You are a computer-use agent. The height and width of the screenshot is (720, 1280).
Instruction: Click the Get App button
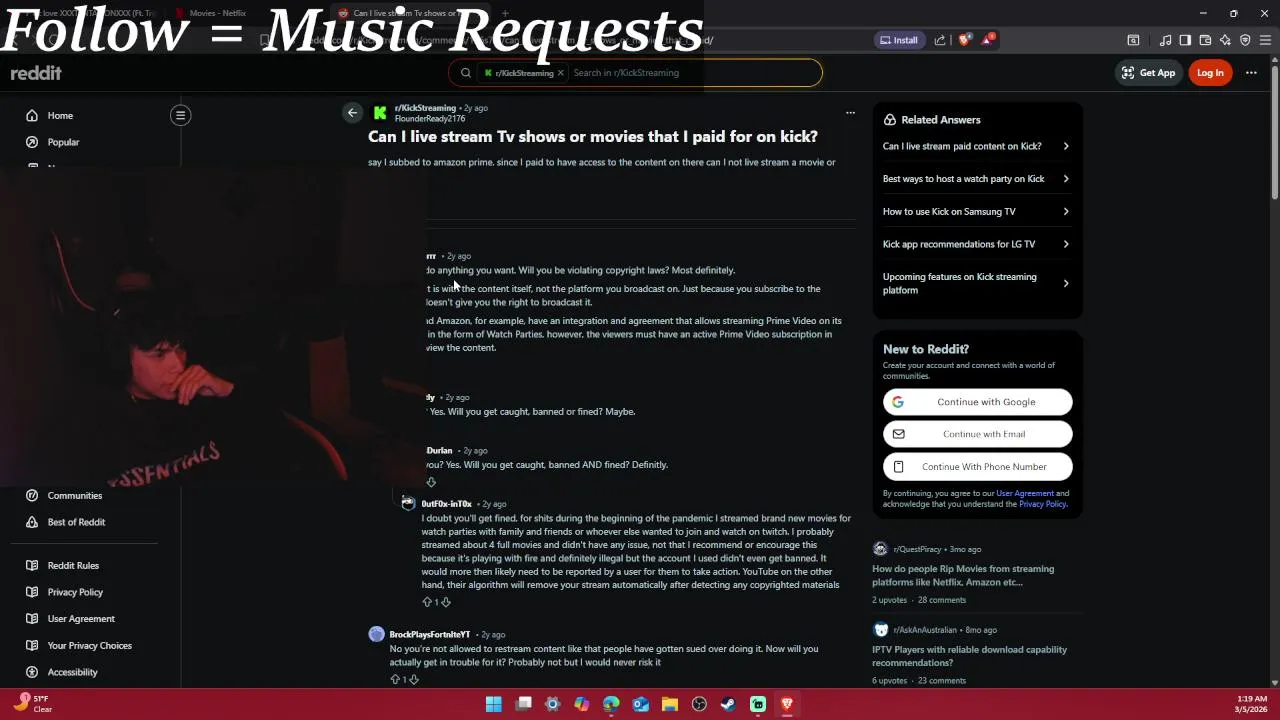tap(1148, 72)
